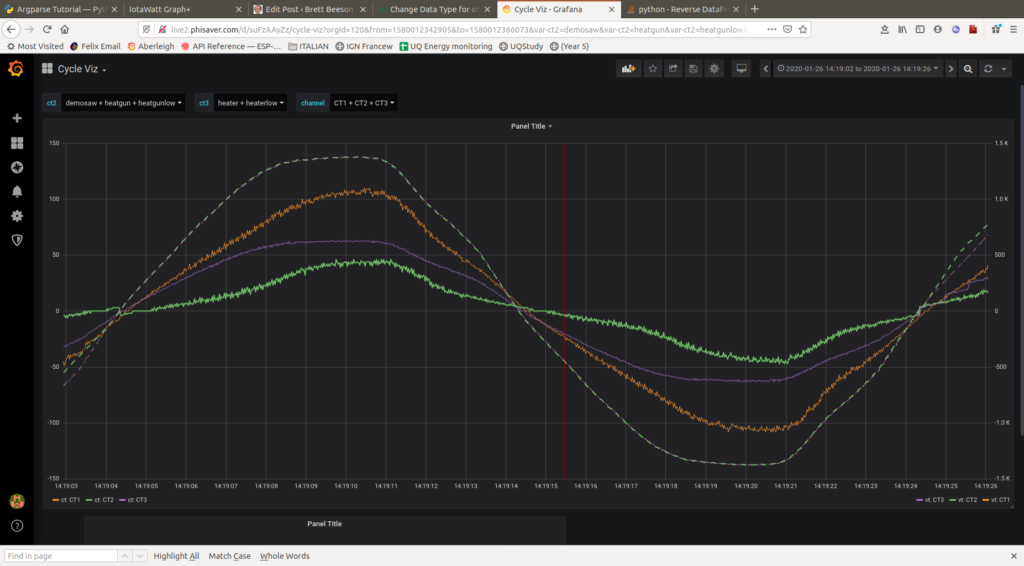The image size is (1024, 566).
Task: Open a new browser tab
Action: [755, 9]
